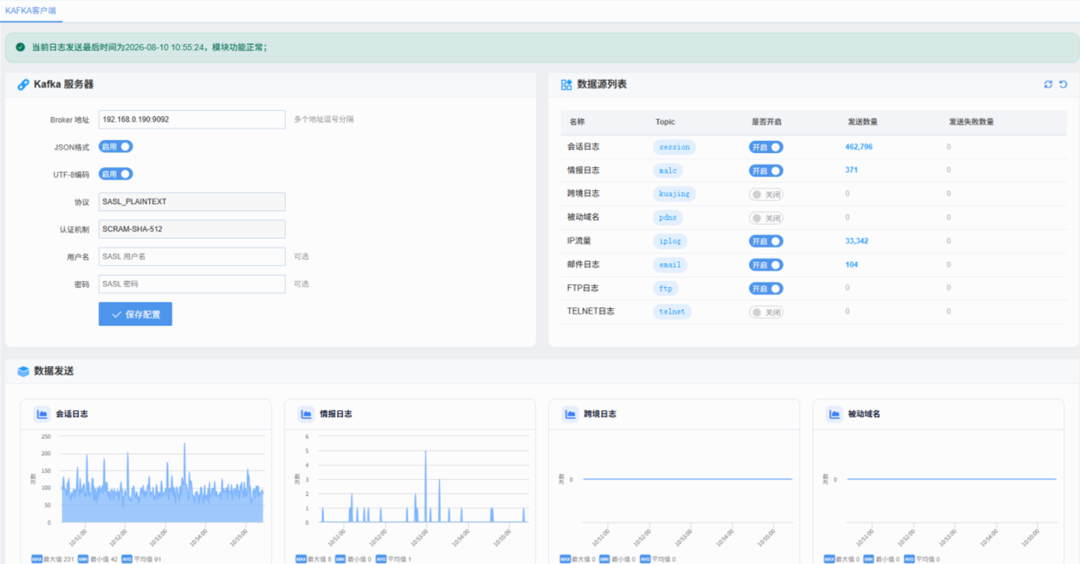Select the KAFKA client tab
The height and width of the screenshot is (564, 1080).
(x=31, y=11)
